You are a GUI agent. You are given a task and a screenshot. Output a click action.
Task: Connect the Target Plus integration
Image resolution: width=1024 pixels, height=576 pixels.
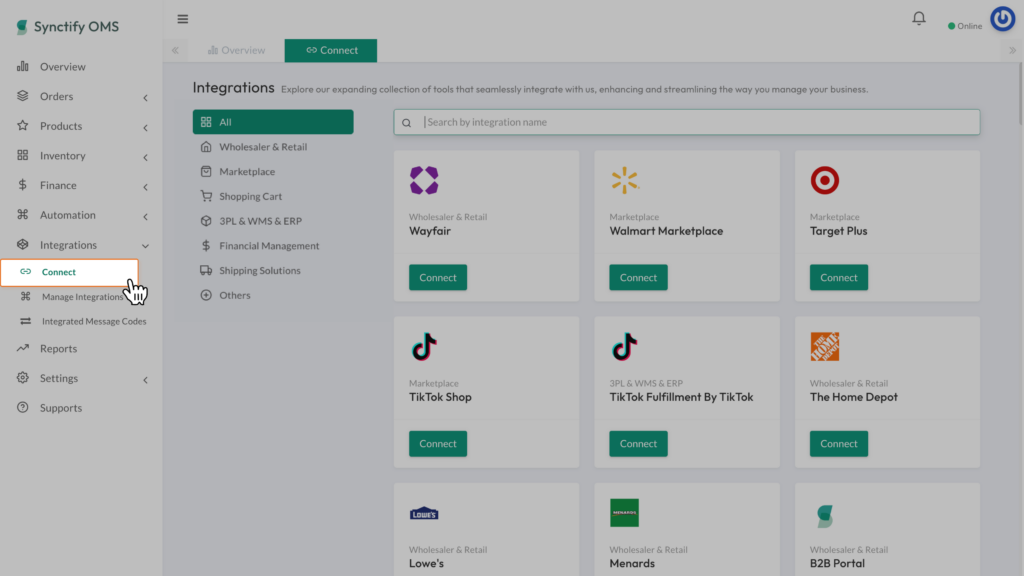tap(839, 278)
